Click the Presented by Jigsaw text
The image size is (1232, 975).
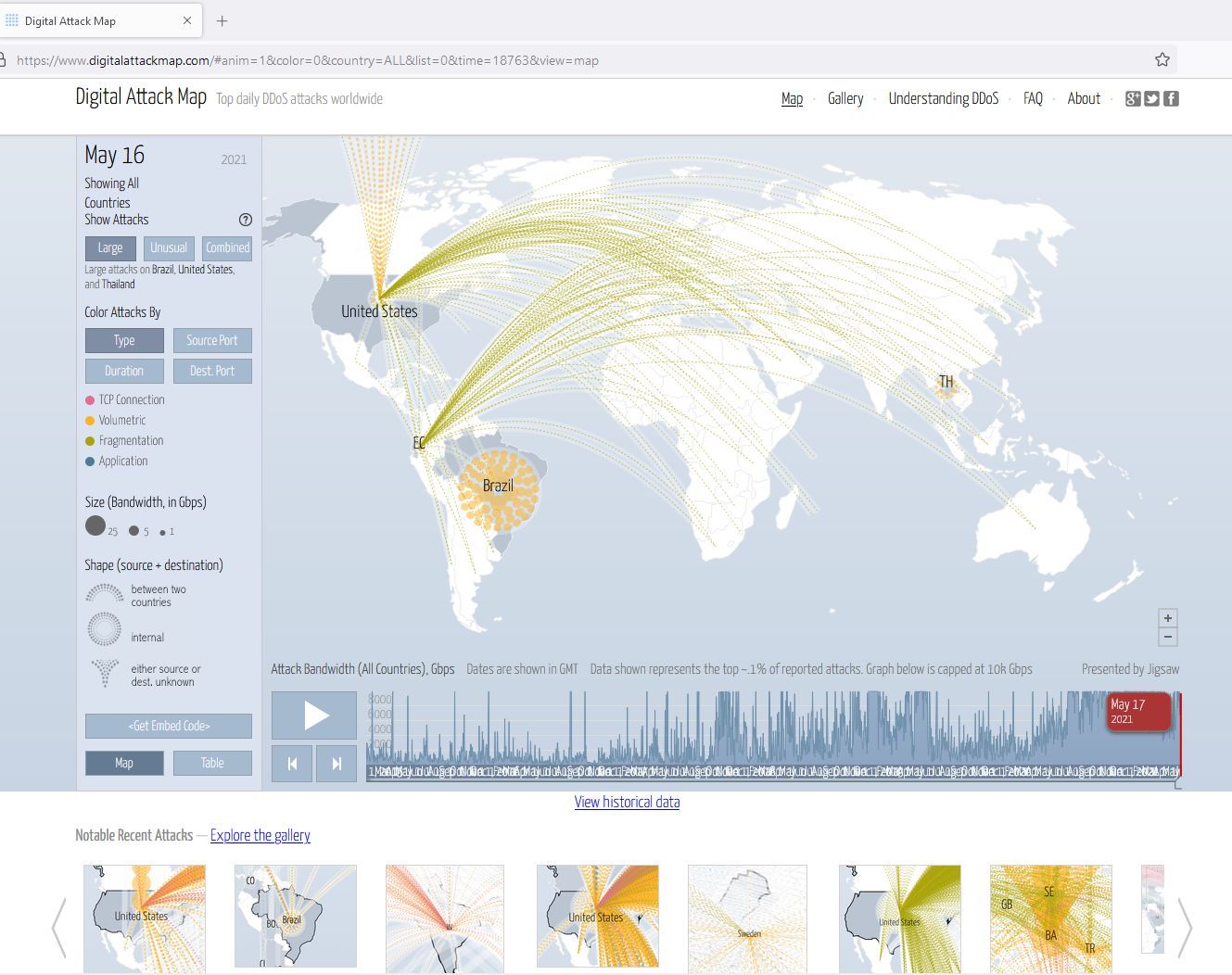coord(1130,669)
